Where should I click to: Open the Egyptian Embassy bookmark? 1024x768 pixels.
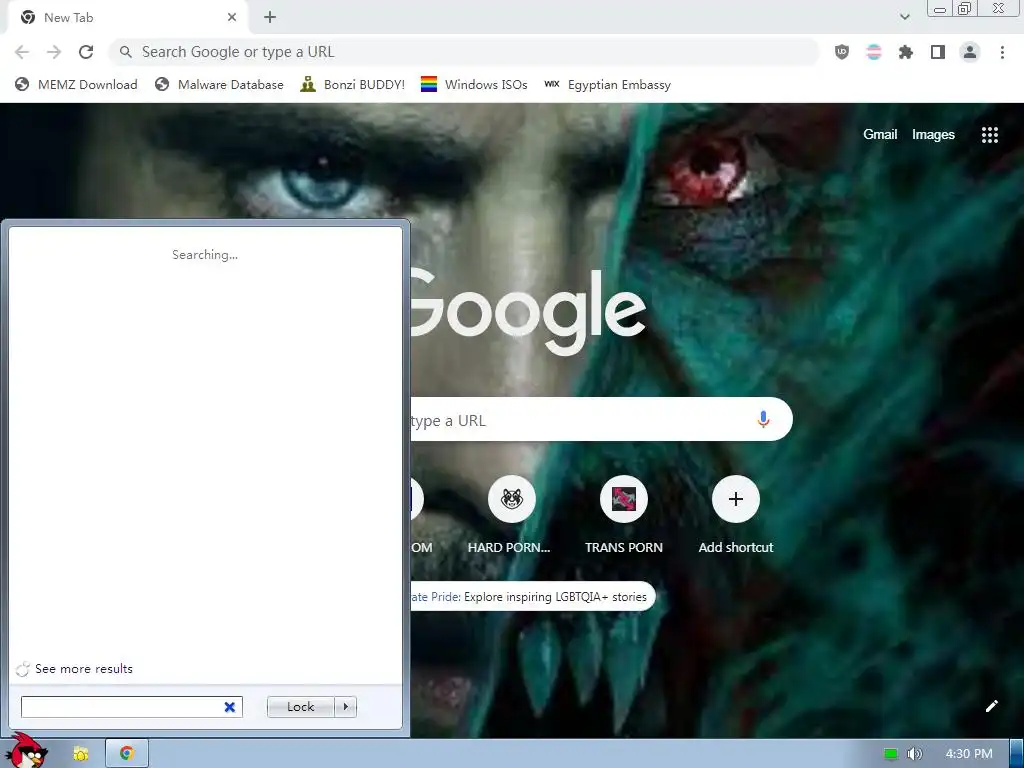pos(607,85)
